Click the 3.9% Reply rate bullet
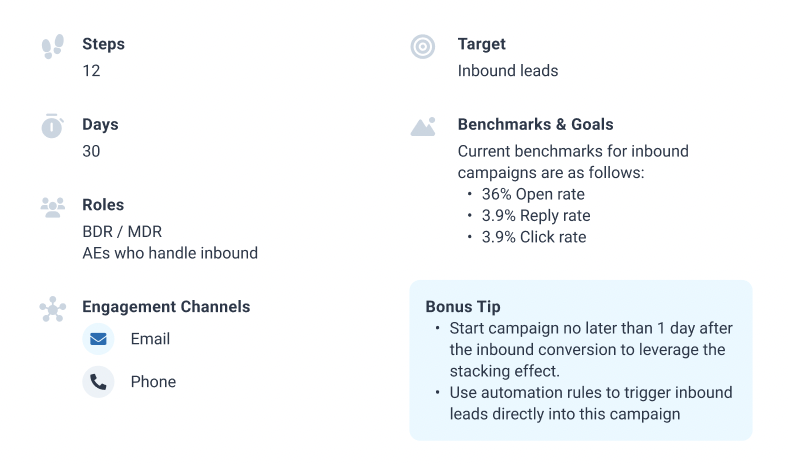The width and height of the screenshot is (788, 464). pos(536,216)
